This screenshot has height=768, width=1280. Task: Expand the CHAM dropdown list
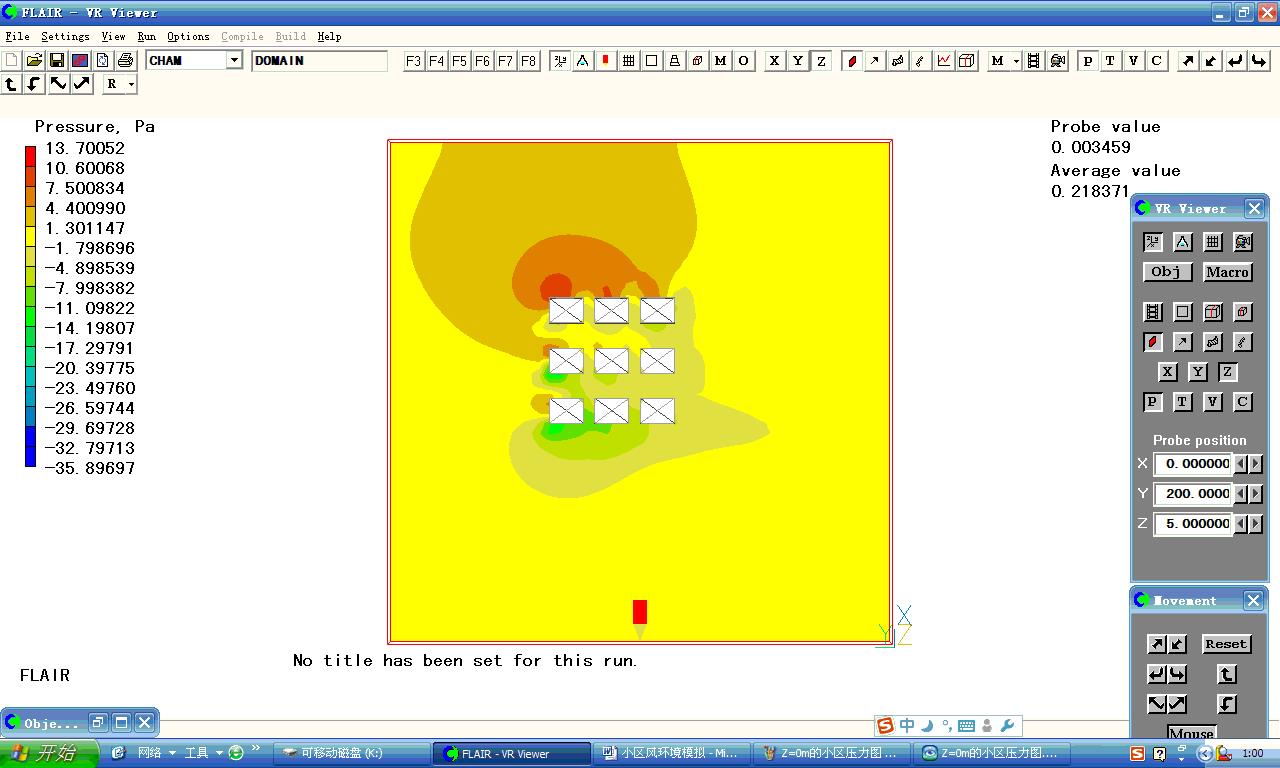pos(234,61)
